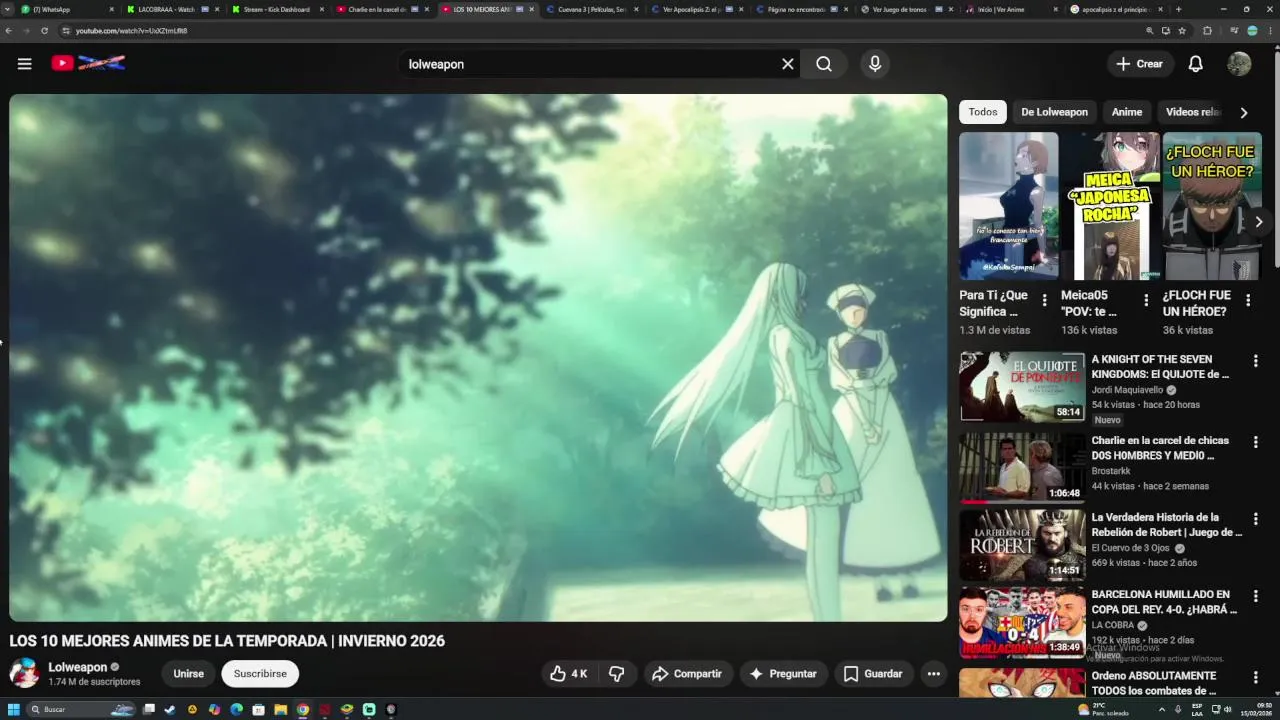Open the YouTube guide hamburger menu

pyautogui.click(x=25, y=64)
